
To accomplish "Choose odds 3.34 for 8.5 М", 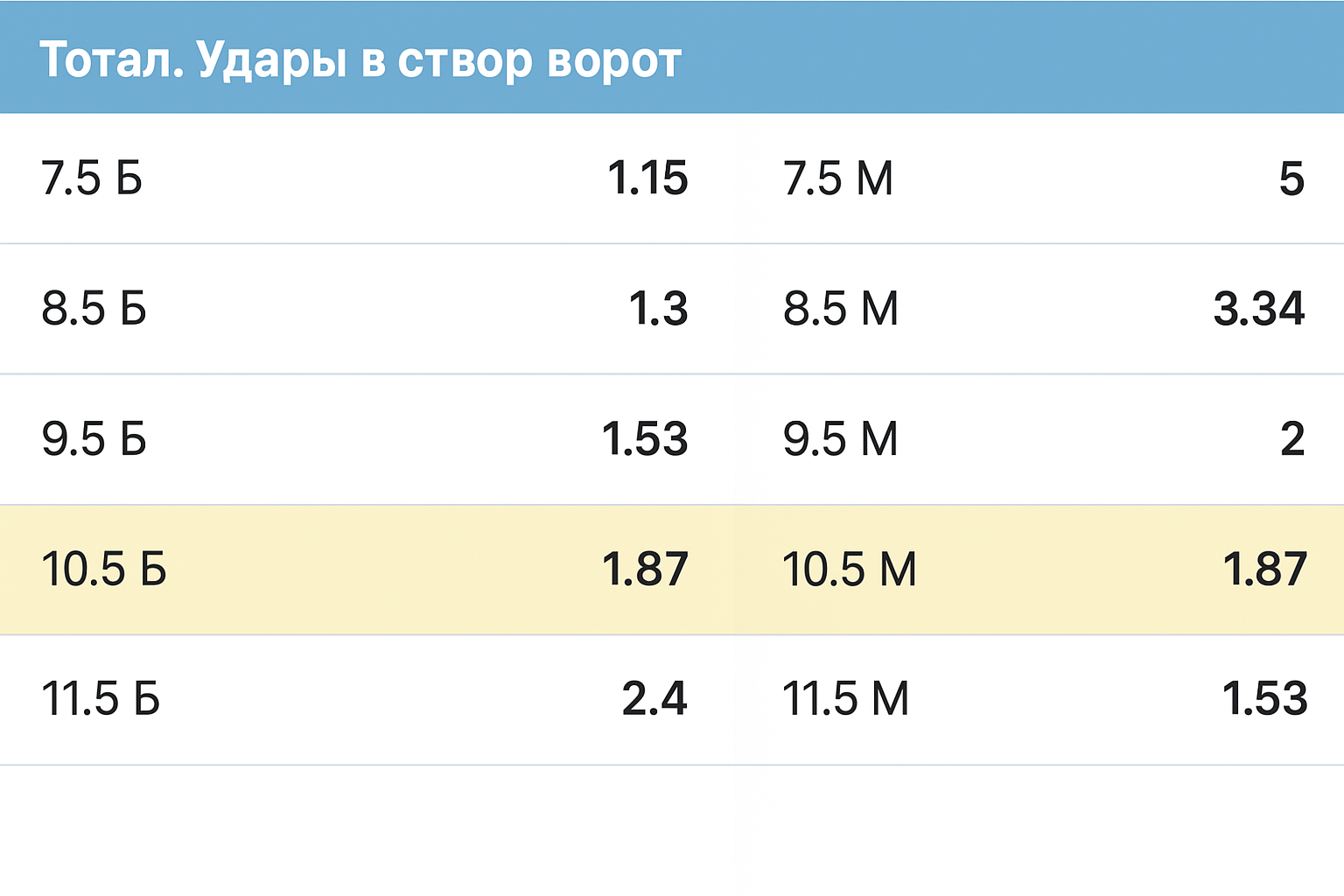I will tap(1258, 309).
